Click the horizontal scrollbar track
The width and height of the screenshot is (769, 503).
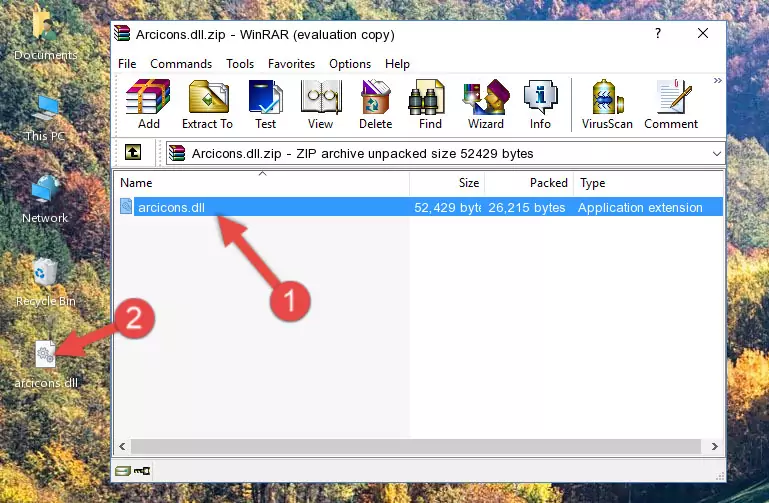point(415,446)
